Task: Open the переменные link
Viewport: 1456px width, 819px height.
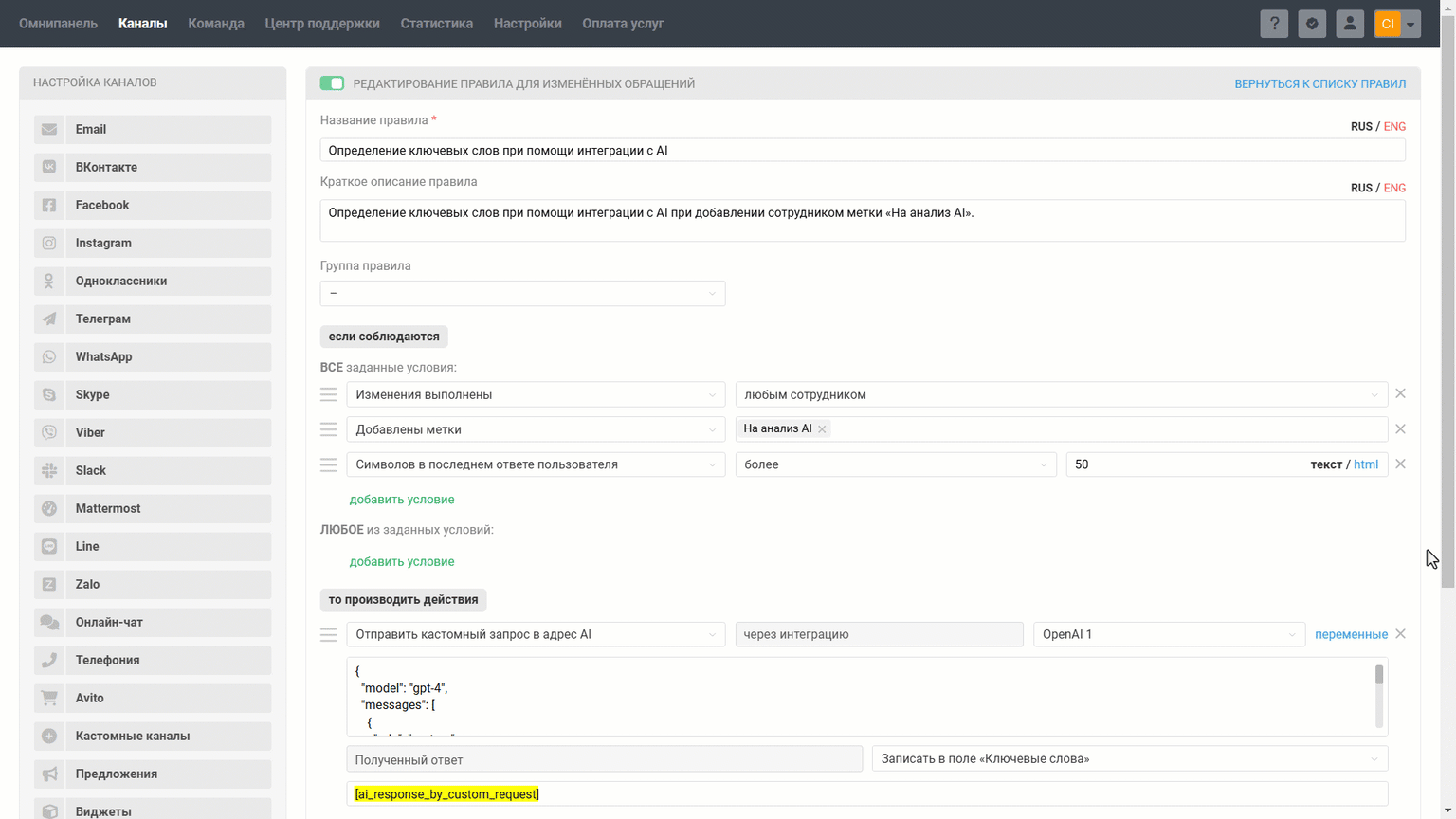Action: (1351, 634)
